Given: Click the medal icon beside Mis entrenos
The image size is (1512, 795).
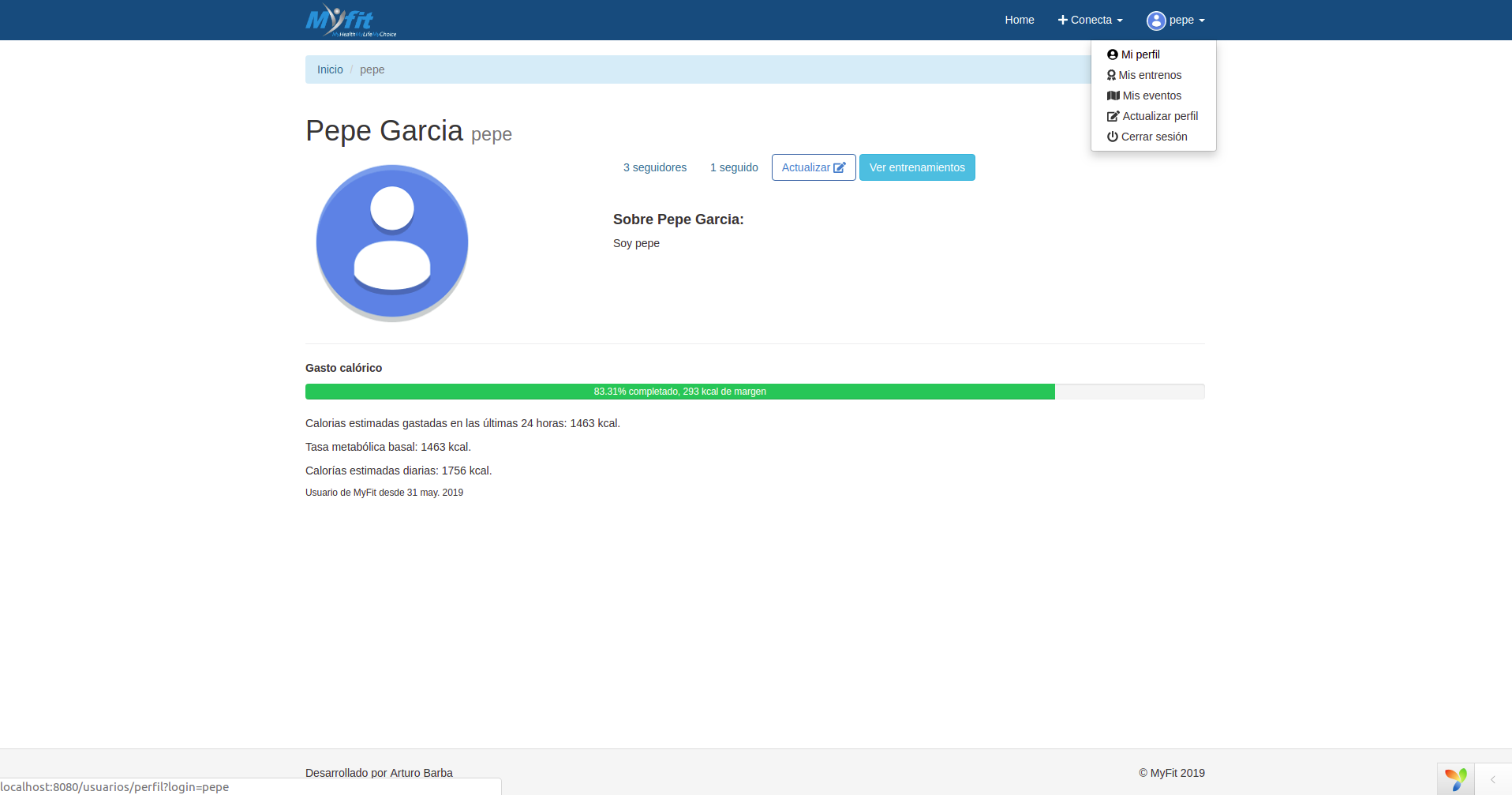Looking at the screenshot, I should (x=1111, y=75).
